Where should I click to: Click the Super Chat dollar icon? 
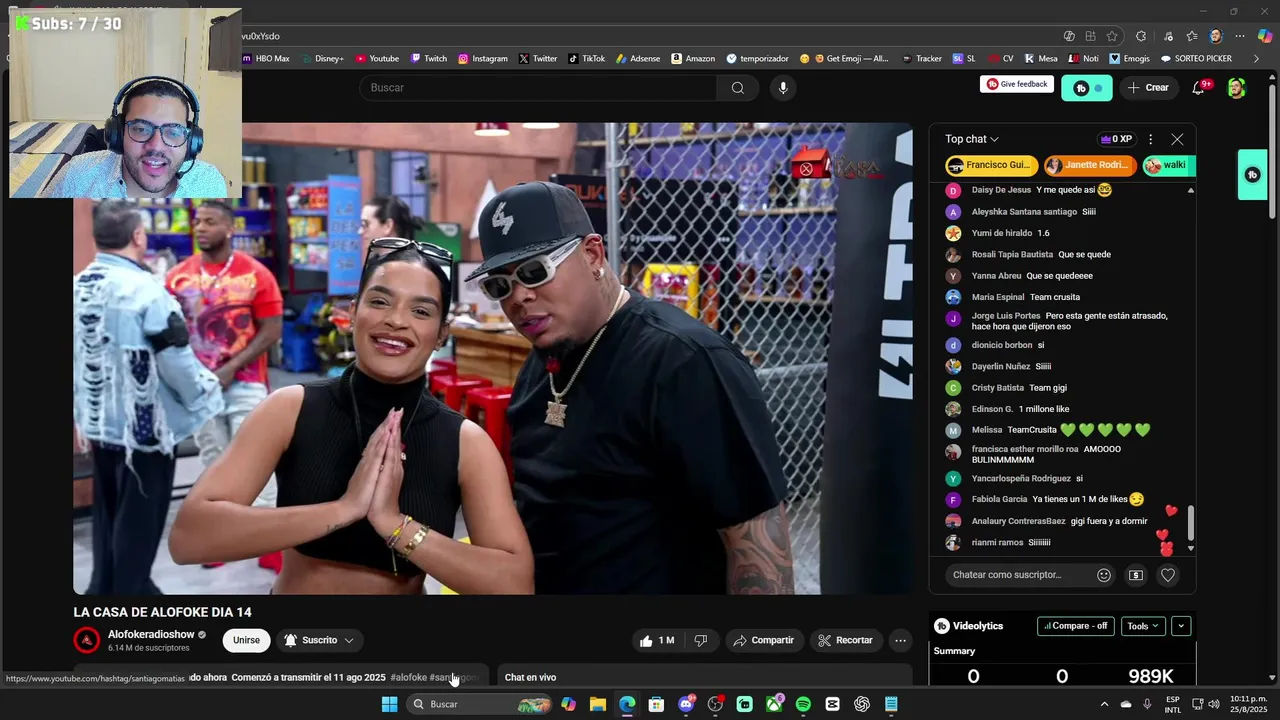(x=1136, y=575)
